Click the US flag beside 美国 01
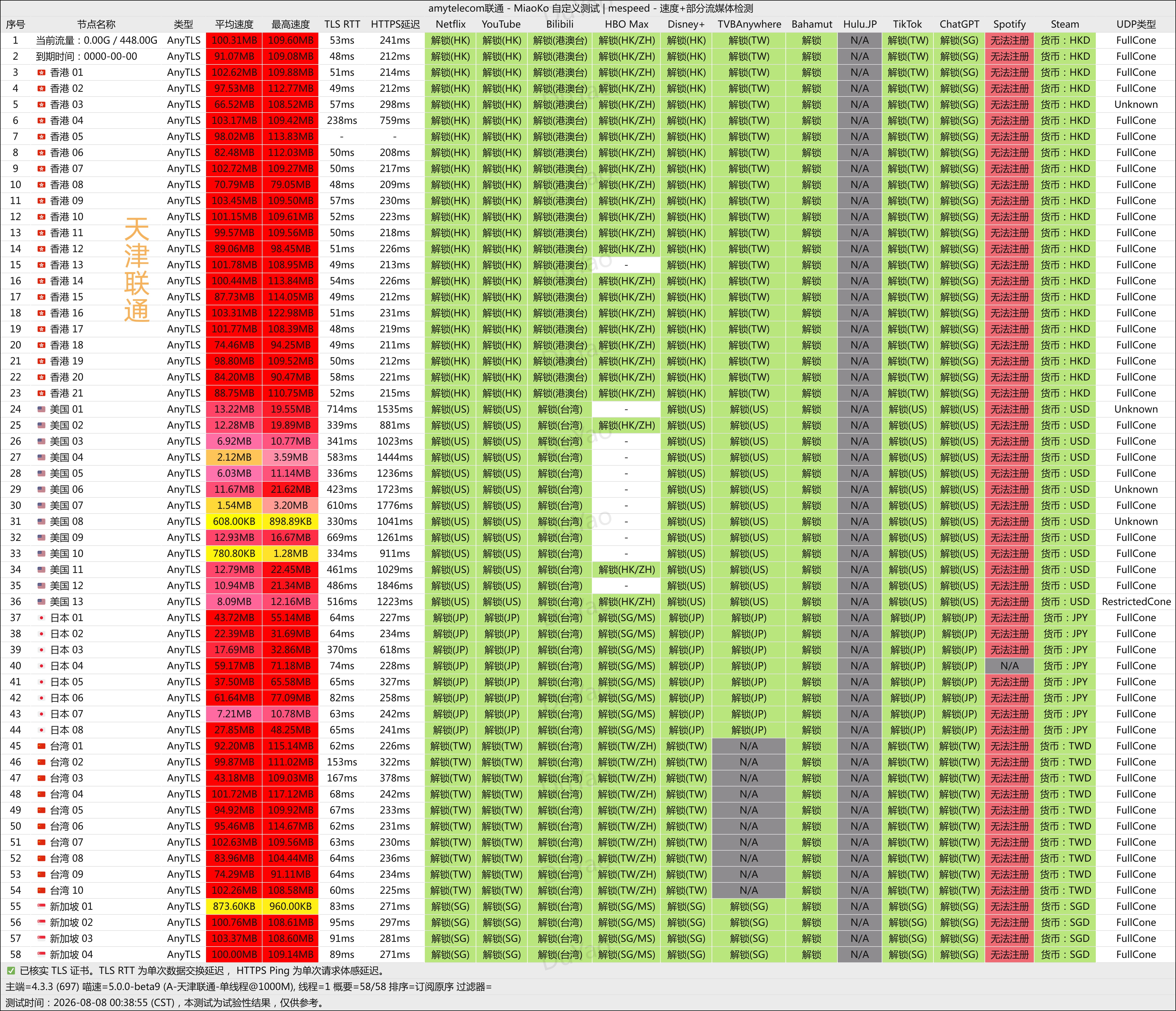The height and width of the screenshot is (1011, 1176). tap(41, 409)
